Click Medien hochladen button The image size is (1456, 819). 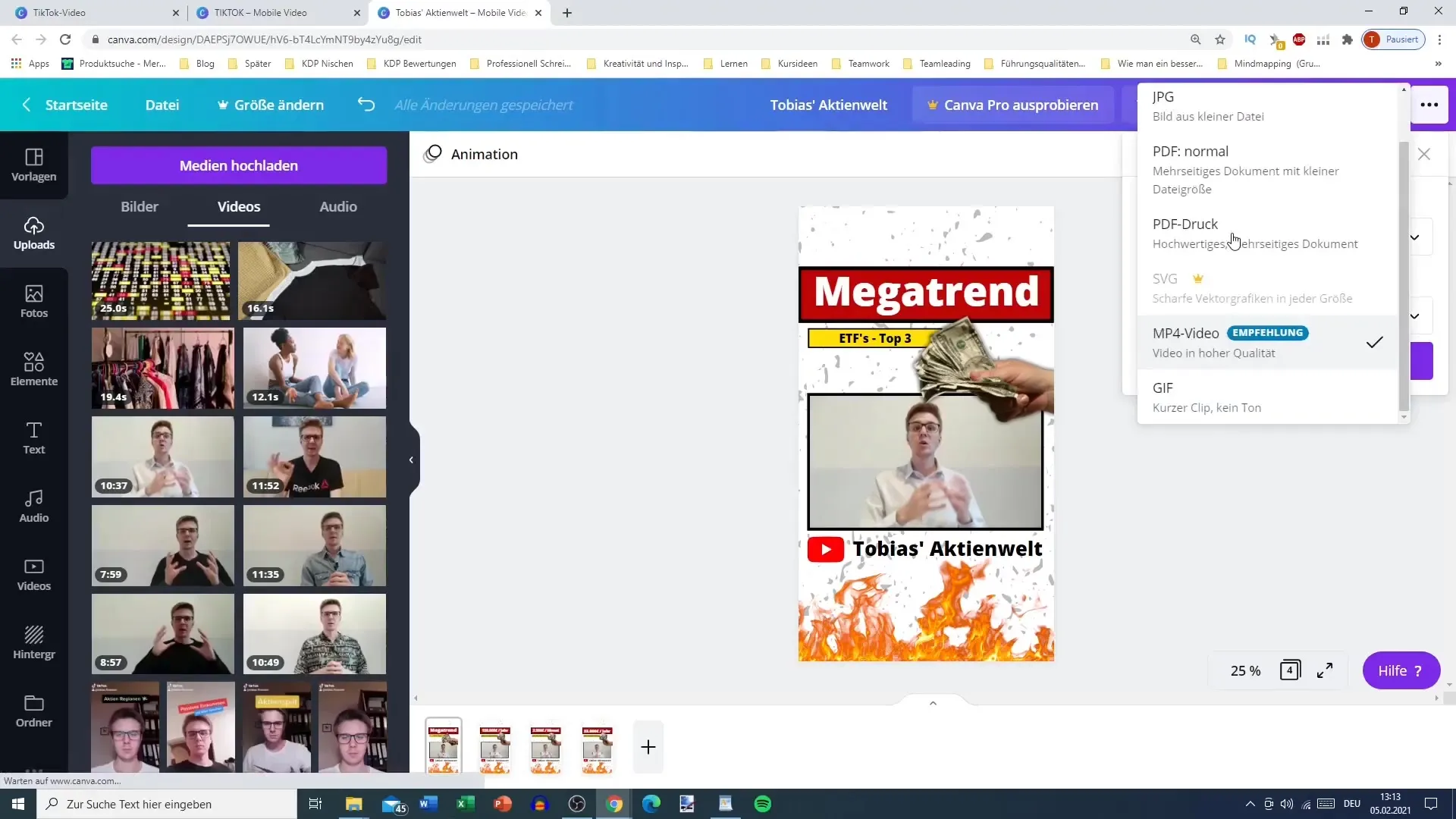tap(239, 165)
